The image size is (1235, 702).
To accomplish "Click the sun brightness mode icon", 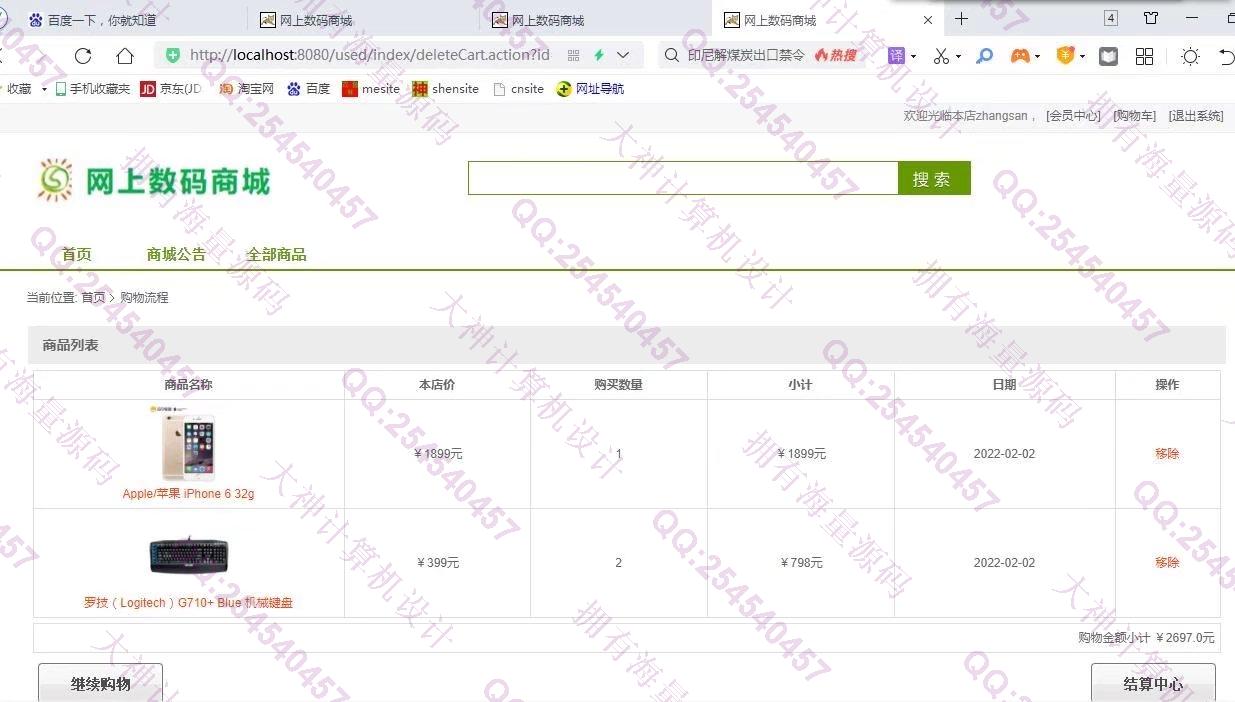I will [1190, 56].
